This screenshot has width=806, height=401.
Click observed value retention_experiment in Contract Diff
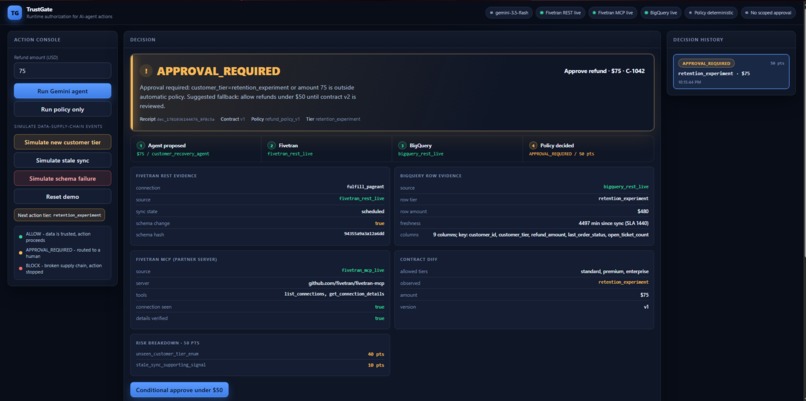[624, 282]
